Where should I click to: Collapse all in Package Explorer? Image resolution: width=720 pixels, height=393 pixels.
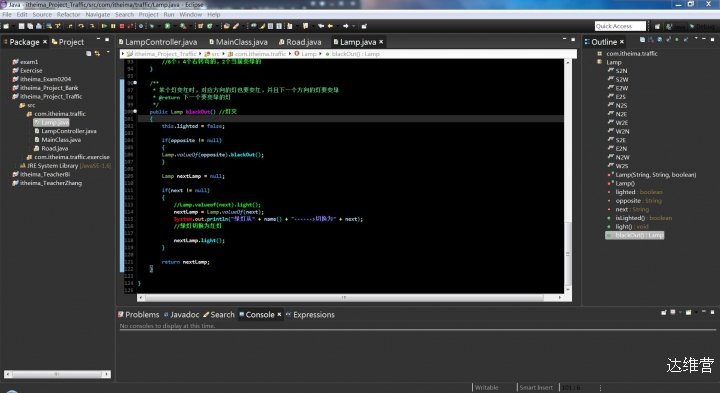tap(89, 54)
